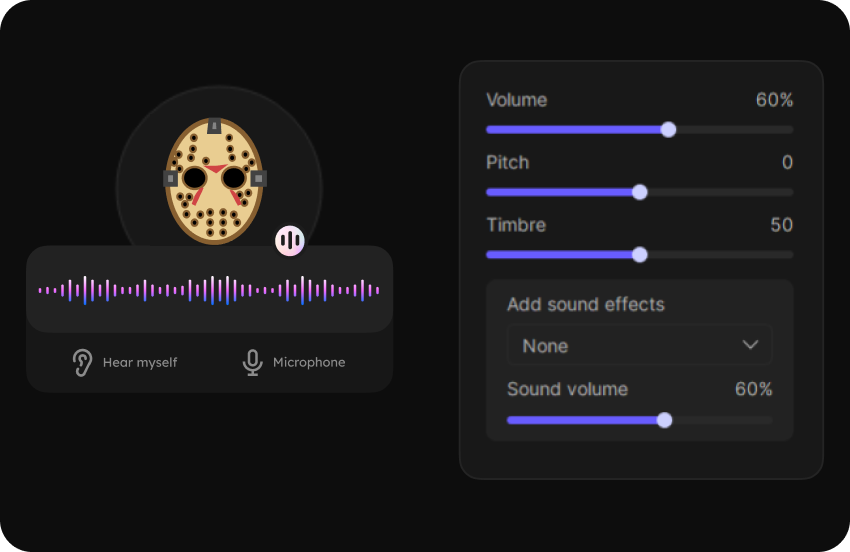Click the Sound volume 60% value
This screenshot has height=552, width=850.
point(754,389)
